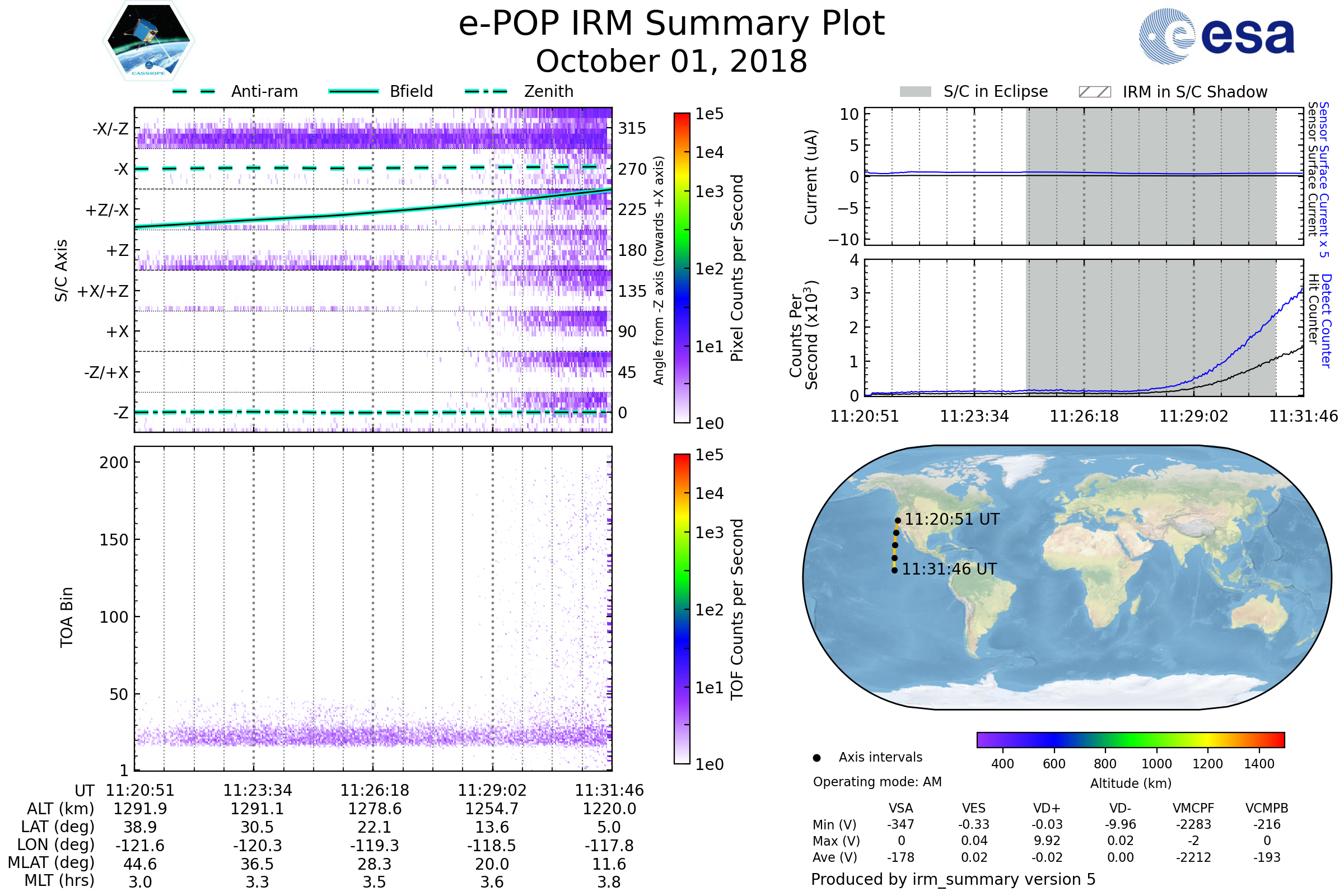Click the Anti-ram dashed legend line
Screen dimensions: 1344x896
(x=194, y=91)
